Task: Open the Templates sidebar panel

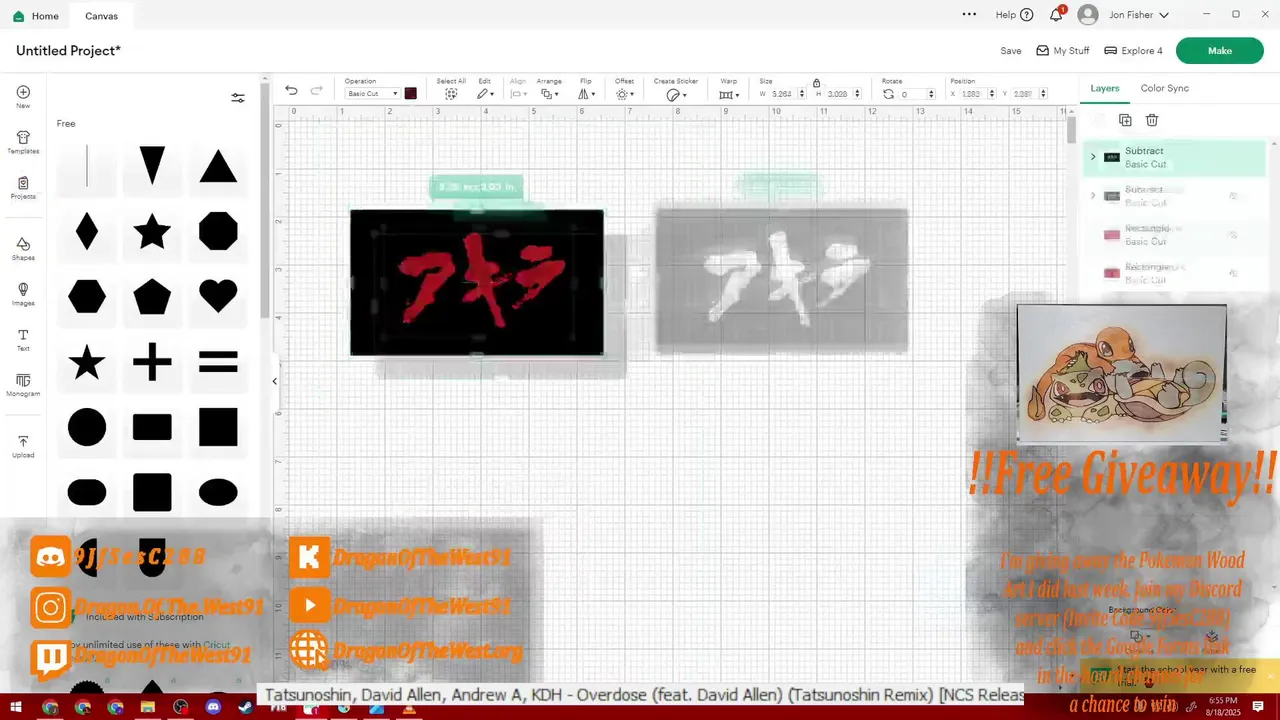Action: click(23, 142)
